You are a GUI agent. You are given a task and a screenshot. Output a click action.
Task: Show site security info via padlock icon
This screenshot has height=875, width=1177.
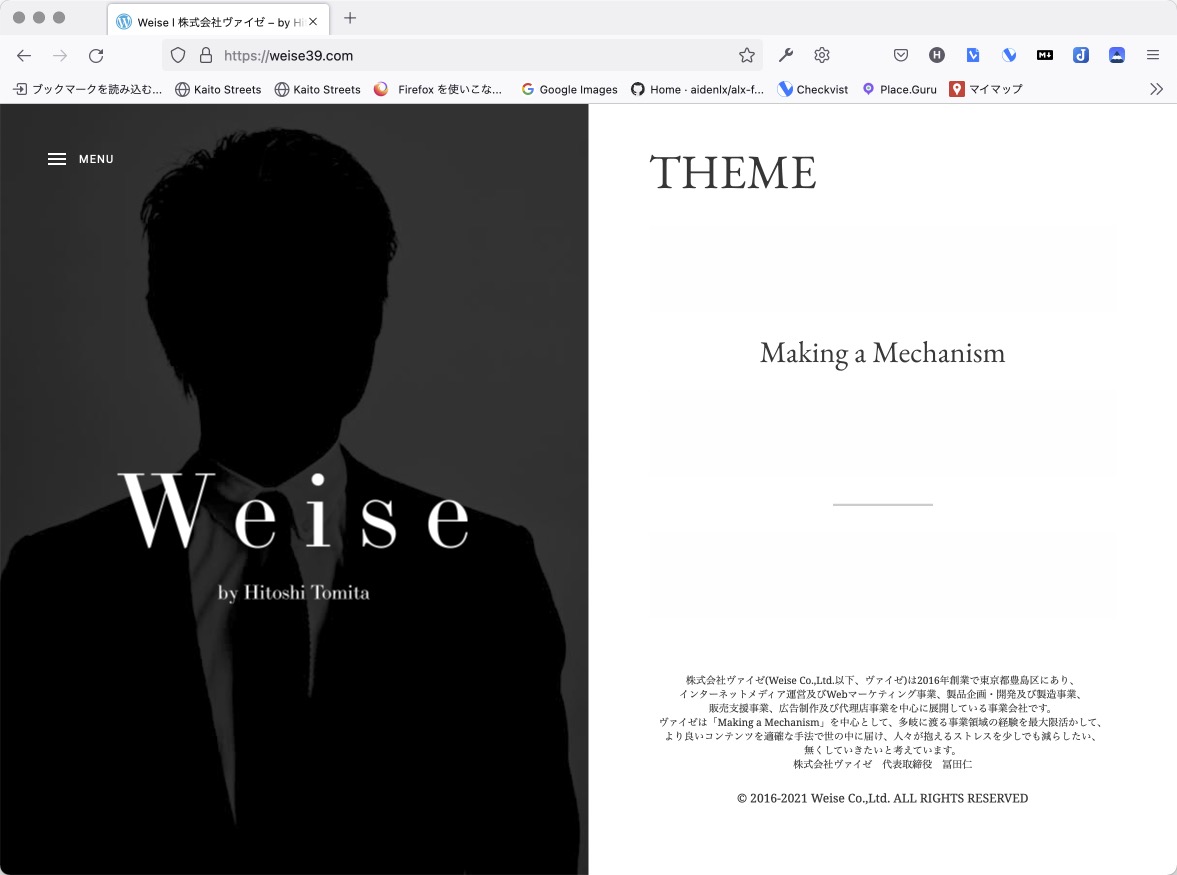click(206, 56)
